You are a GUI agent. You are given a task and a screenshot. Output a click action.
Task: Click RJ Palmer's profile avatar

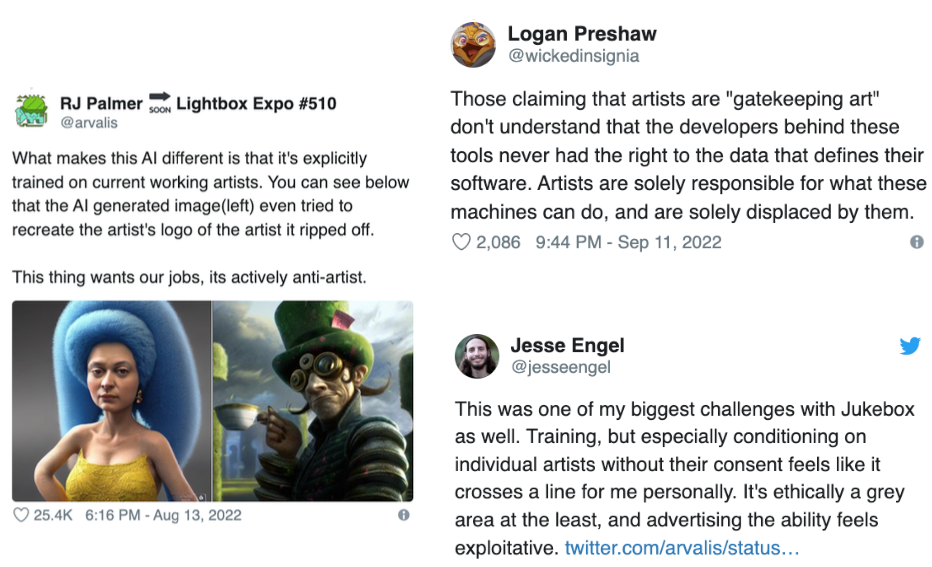[33, 110]
